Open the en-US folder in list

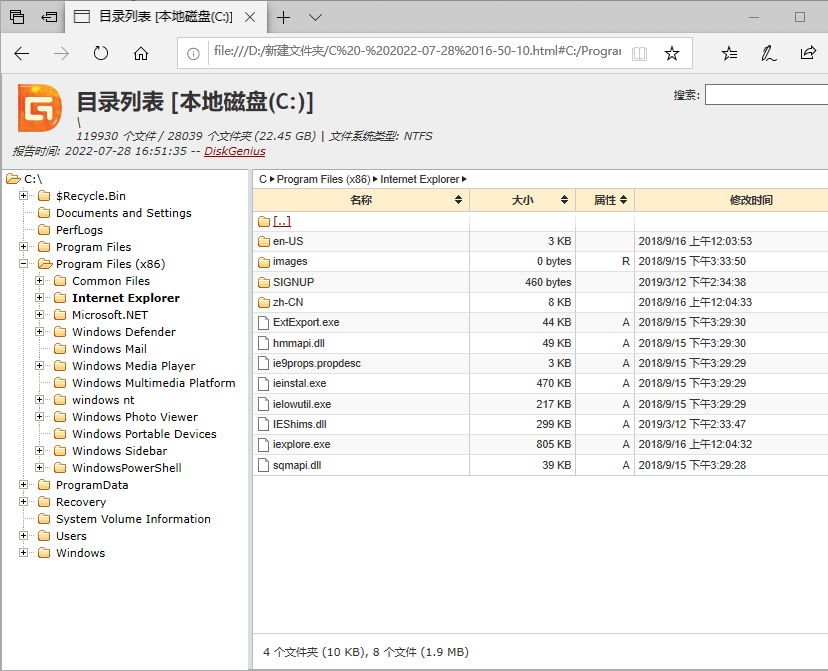288,241
